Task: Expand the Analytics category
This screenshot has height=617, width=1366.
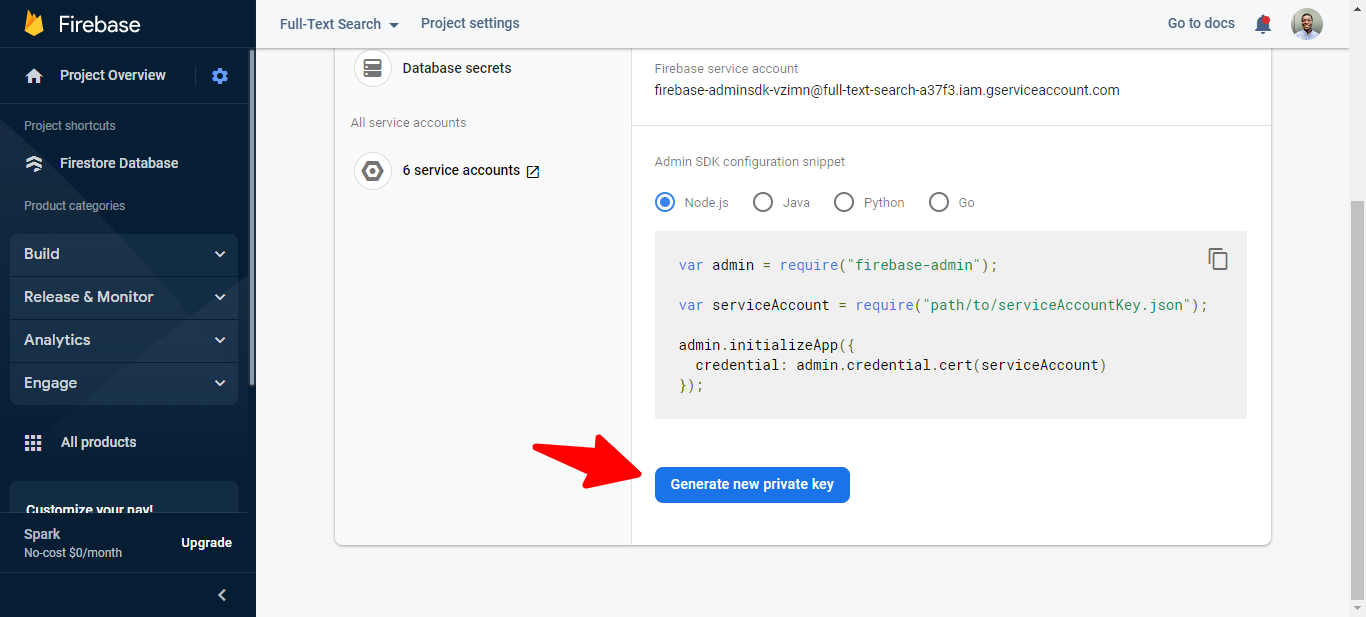Action: pos(124,341)
